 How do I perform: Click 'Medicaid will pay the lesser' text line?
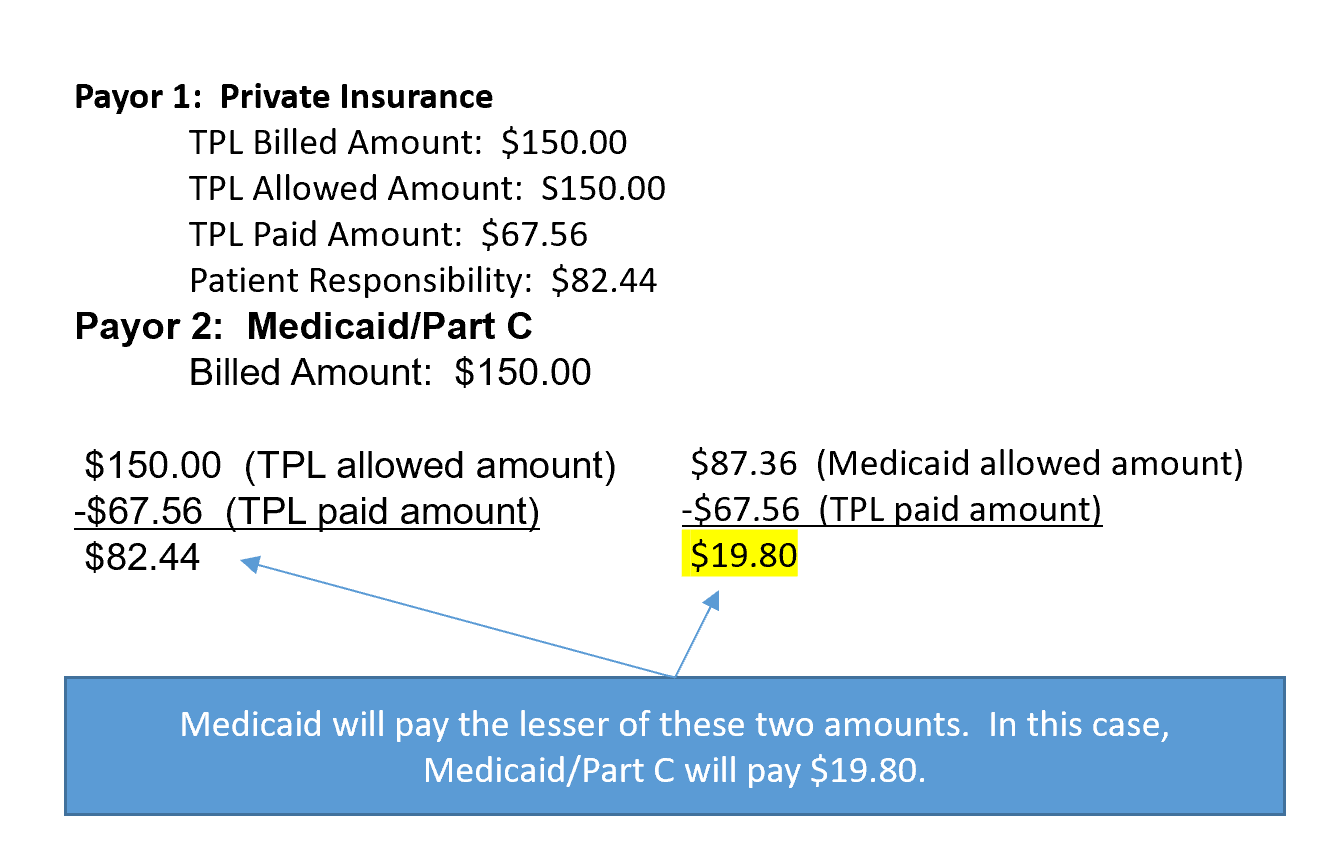[675, 725]
